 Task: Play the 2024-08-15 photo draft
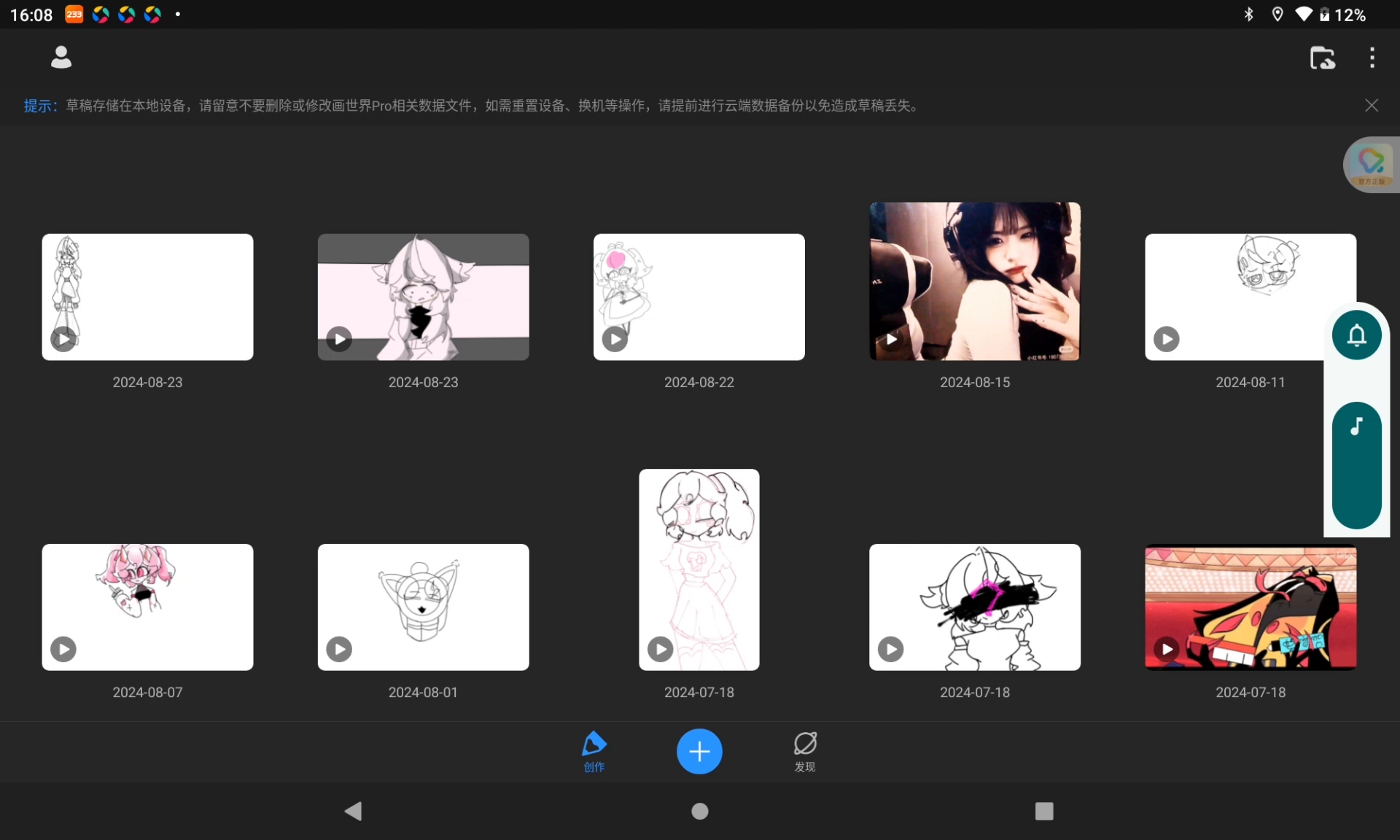pos(891,339)
